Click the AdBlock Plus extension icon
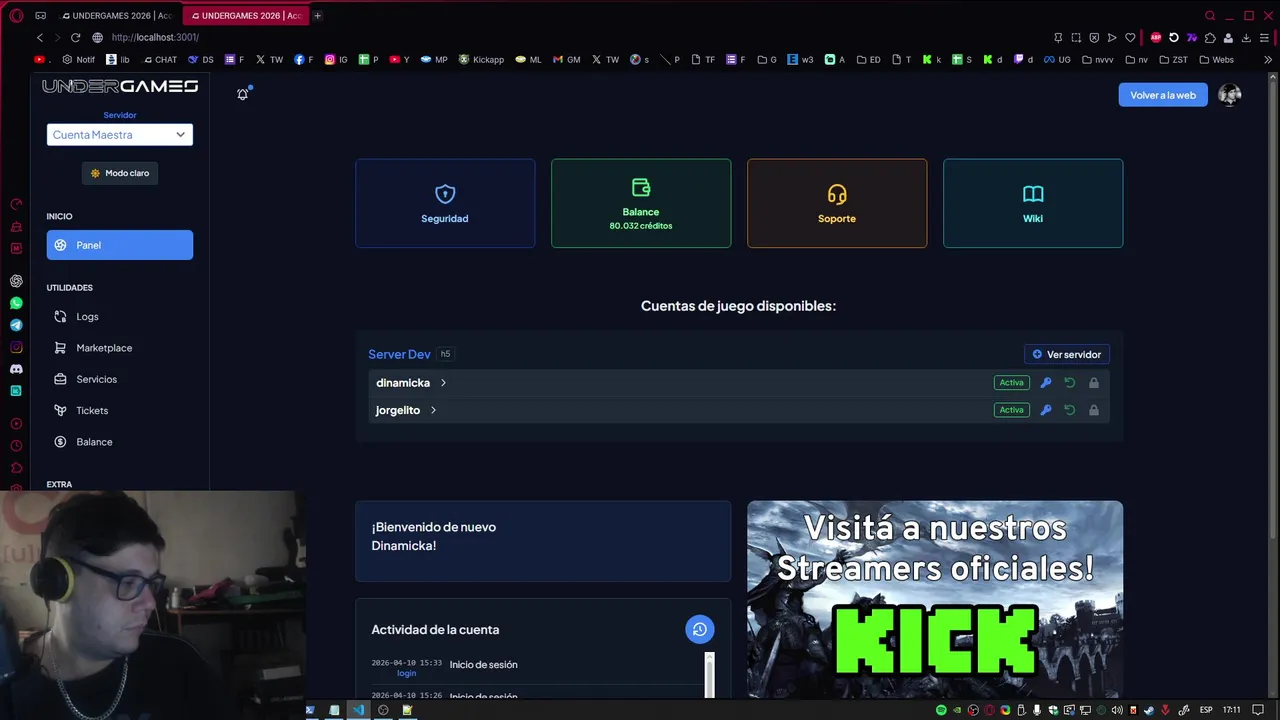 [x=1156, y=38]
